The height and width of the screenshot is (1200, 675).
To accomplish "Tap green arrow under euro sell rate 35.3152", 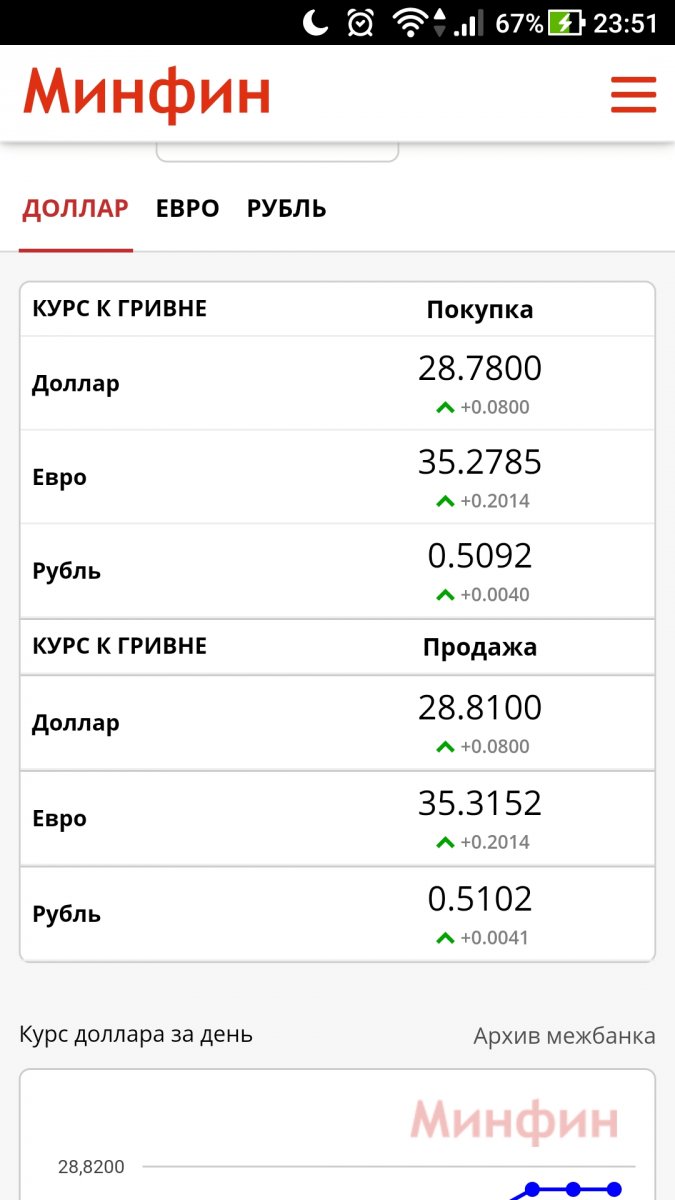I will pos(445,842).
